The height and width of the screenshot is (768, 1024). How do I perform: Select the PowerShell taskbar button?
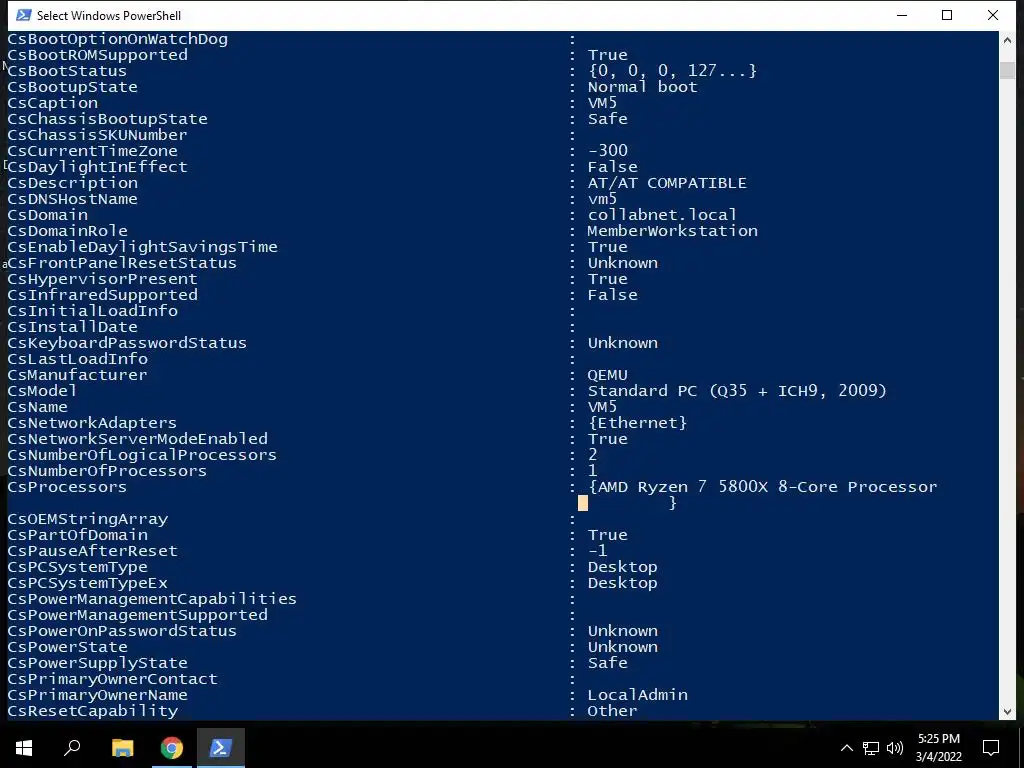tap(221, 748)
